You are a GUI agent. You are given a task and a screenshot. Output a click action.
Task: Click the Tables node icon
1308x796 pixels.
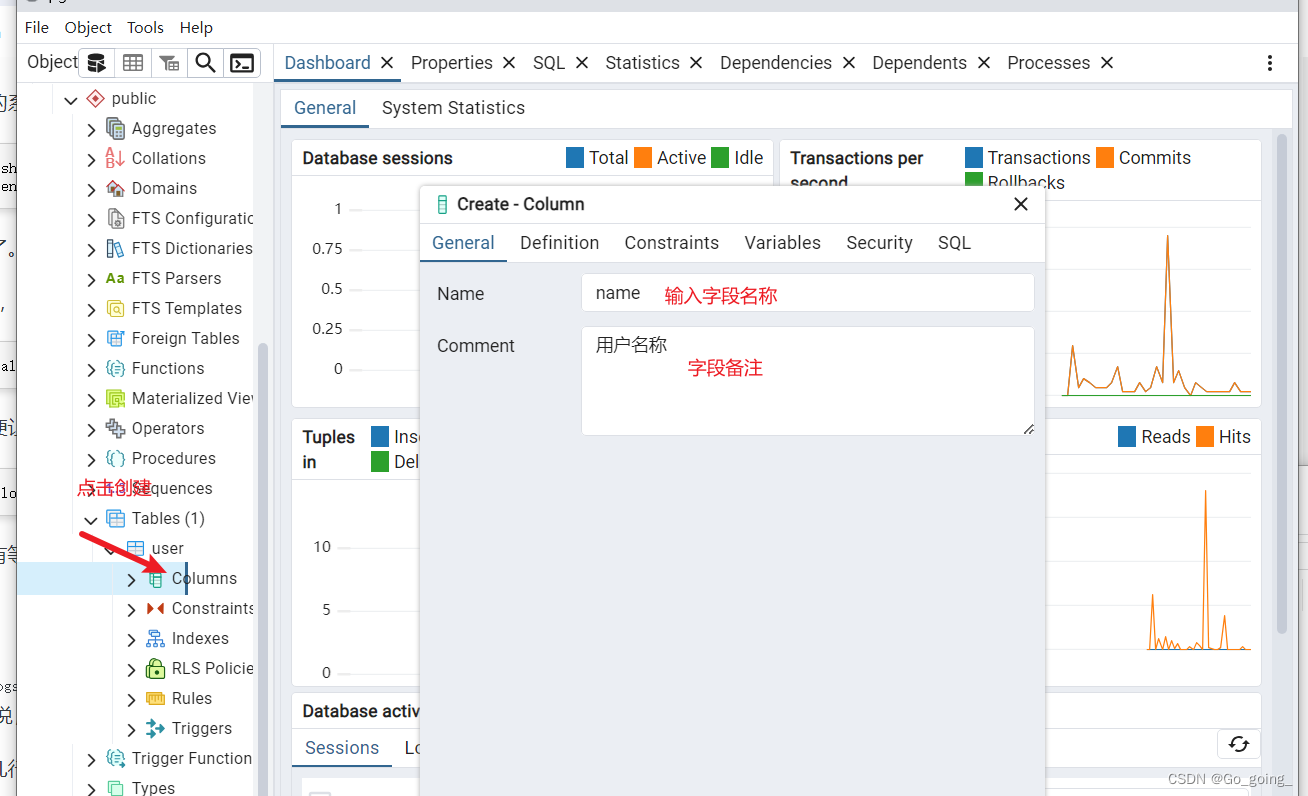[115, 518]
